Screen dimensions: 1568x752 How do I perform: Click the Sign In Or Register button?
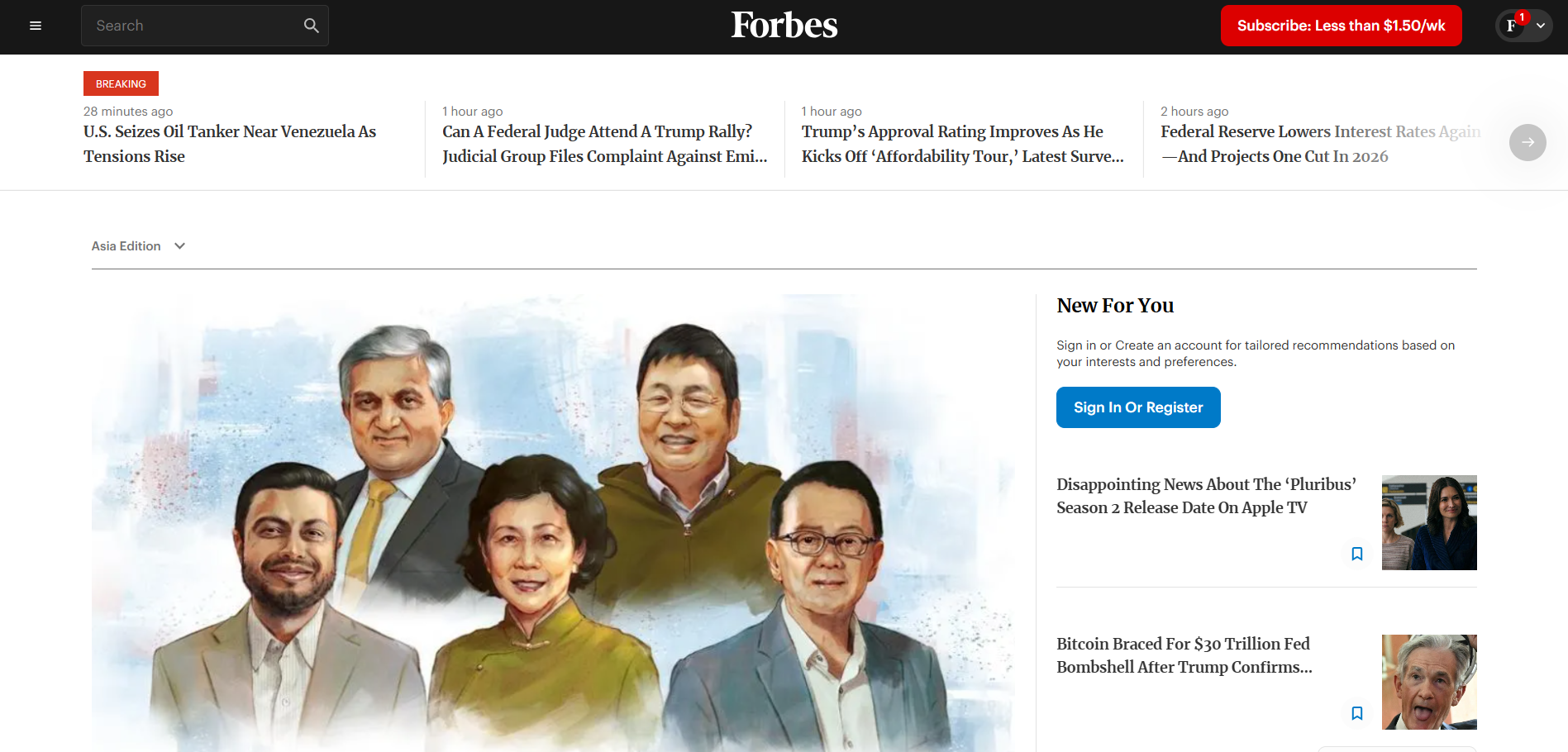pyautogui.click(x=1138, y=407)
